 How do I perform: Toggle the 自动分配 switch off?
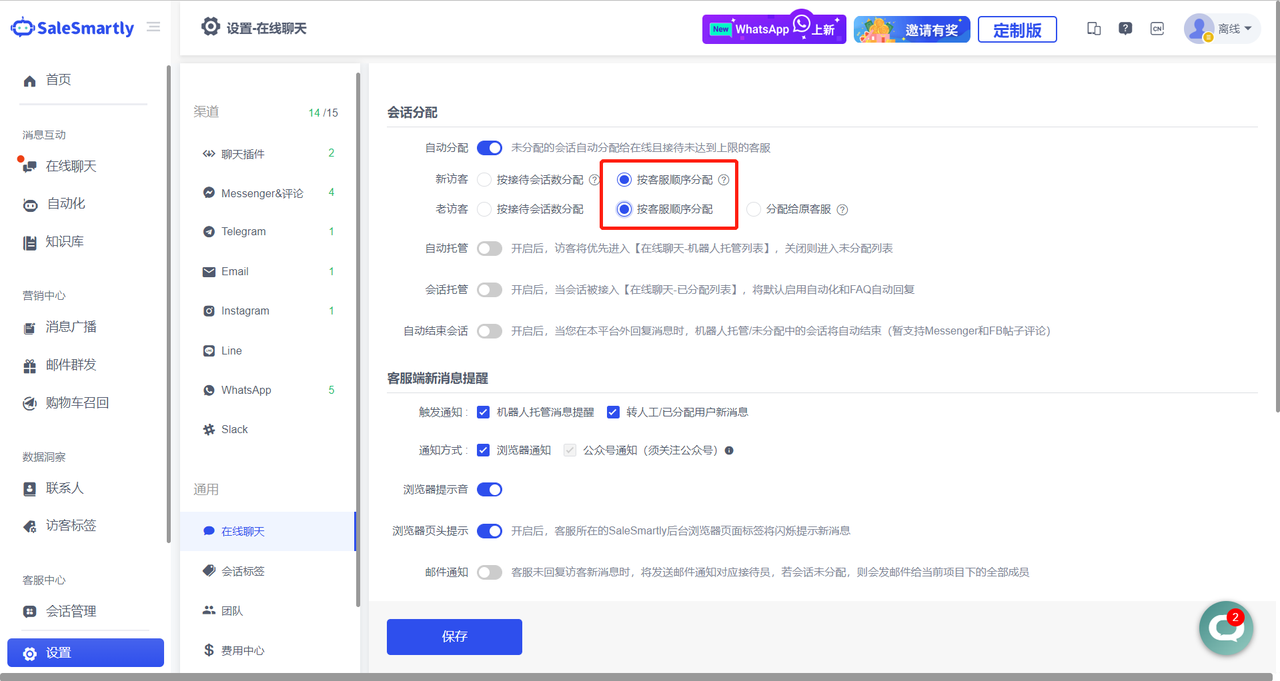(x=489, y=148)
